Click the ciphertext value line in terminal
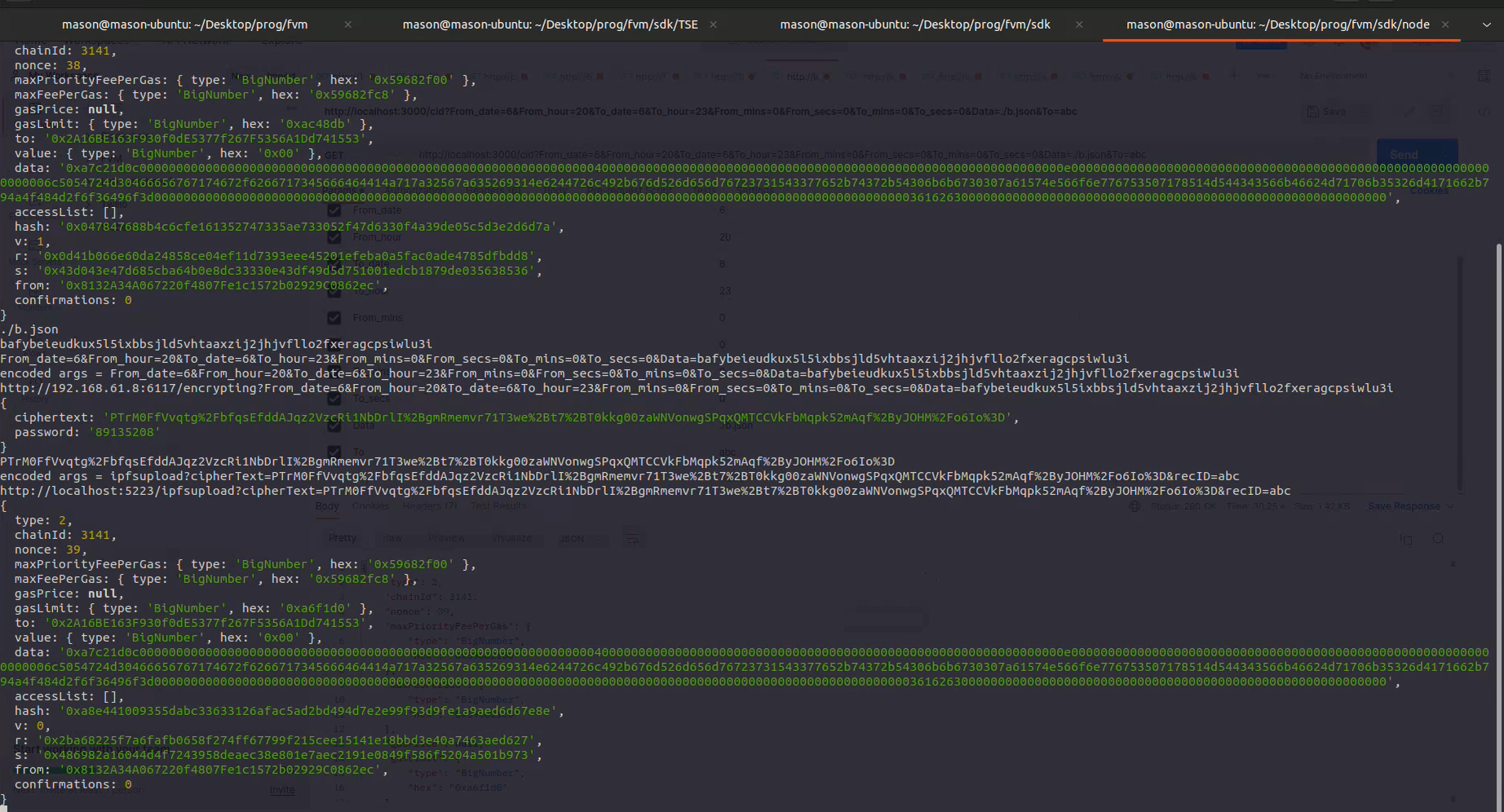 517,417
